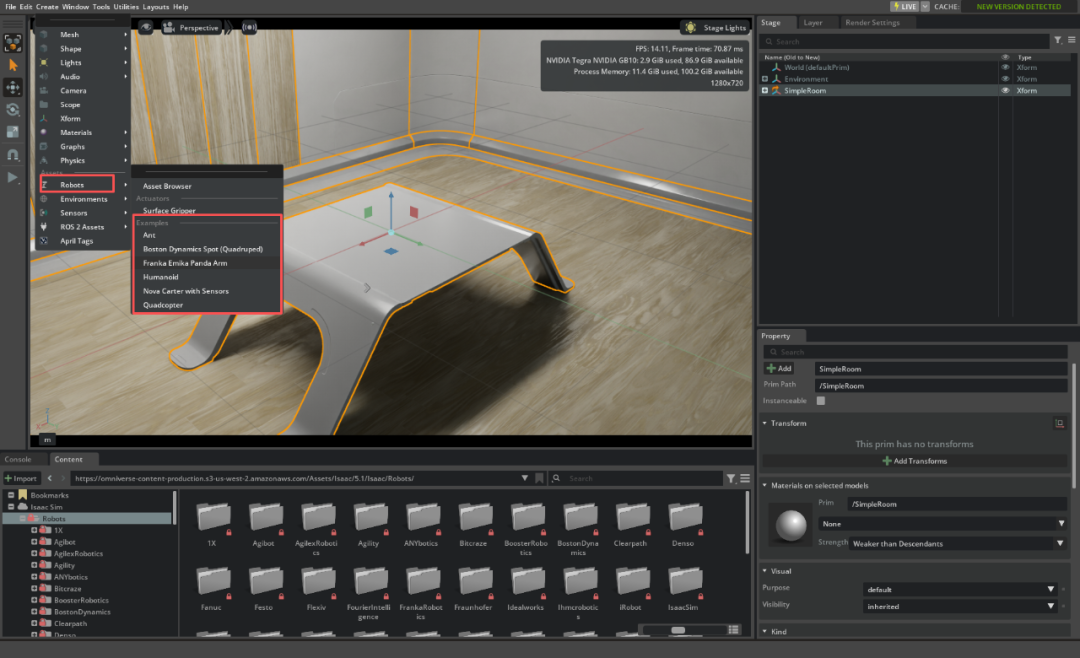Click the Stage panel search field
Screen dimensions: 1080x658
[x=906, y=41]
